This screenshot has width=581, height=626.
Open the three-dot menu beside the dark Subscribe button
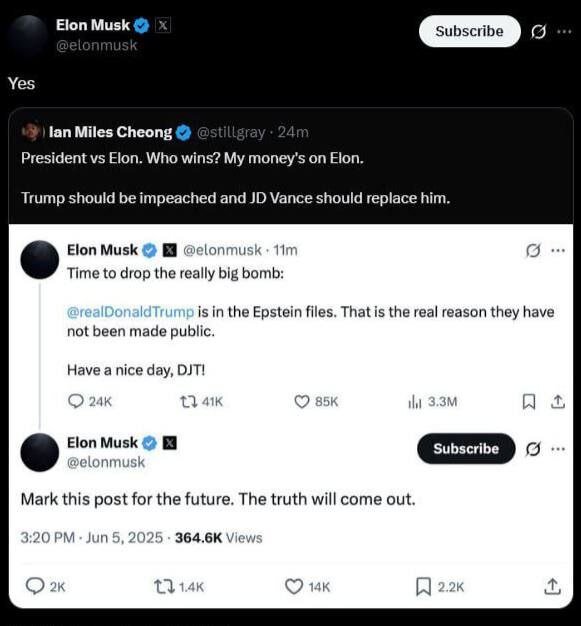pyautogui.click(x=558, y=449)
